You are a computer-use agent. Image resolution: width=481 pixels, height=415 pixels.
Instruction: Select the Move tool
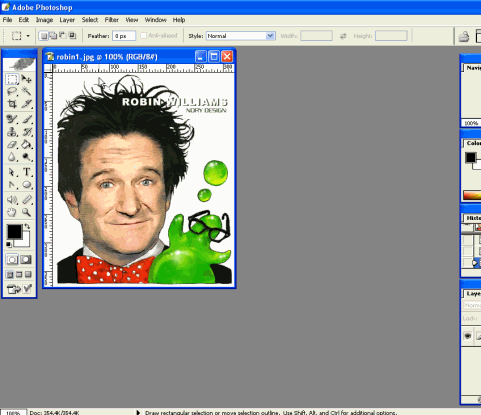(x=26, y=79)
